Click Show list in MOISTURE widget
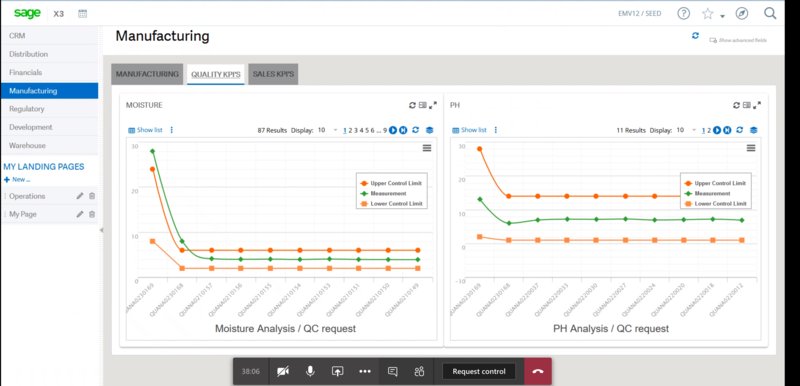The height and width of the screenshot is (386, 800). [x=145, y=130]
